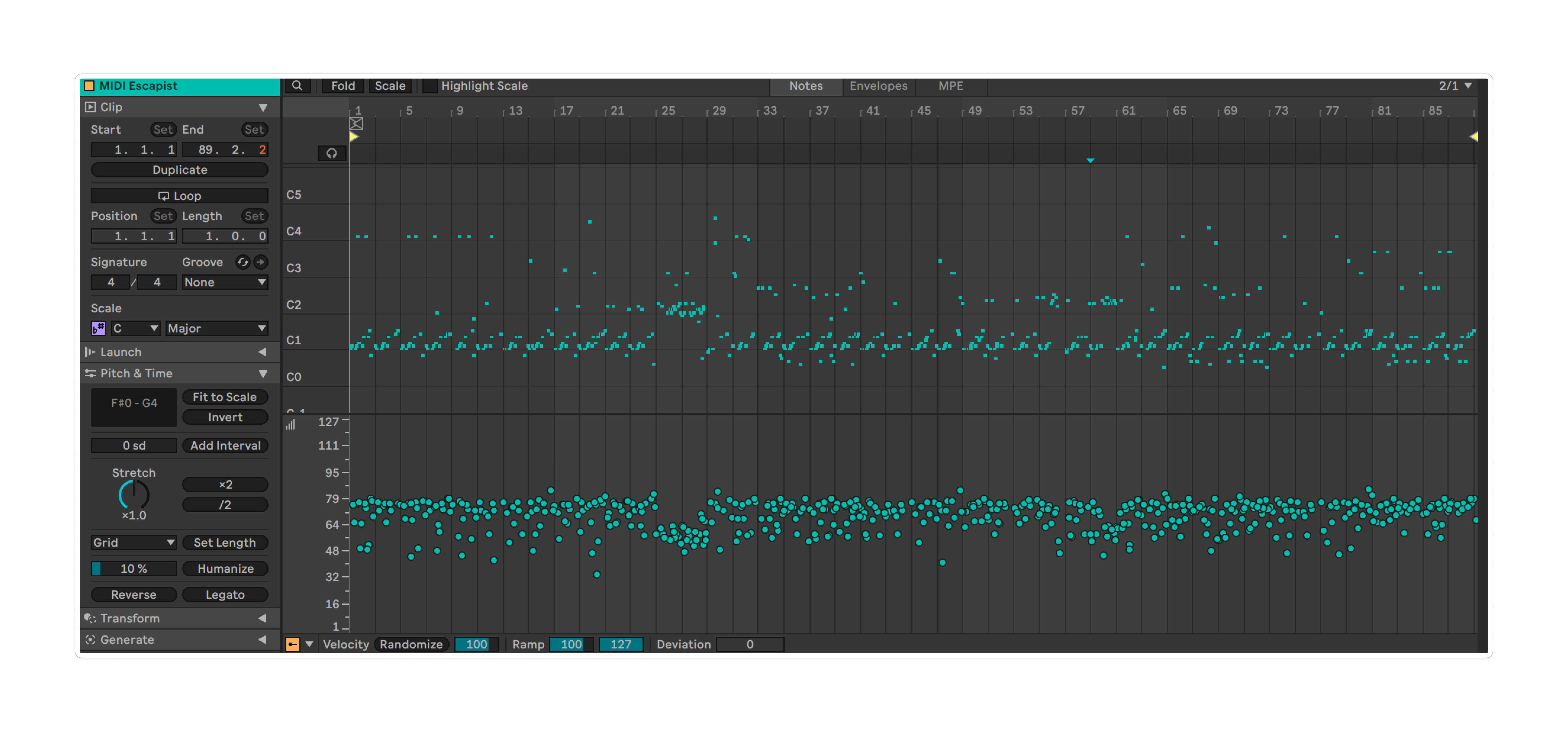Open the Major scale type dropdown
Screen dimensions: 1568x734
tap(217, 329)
